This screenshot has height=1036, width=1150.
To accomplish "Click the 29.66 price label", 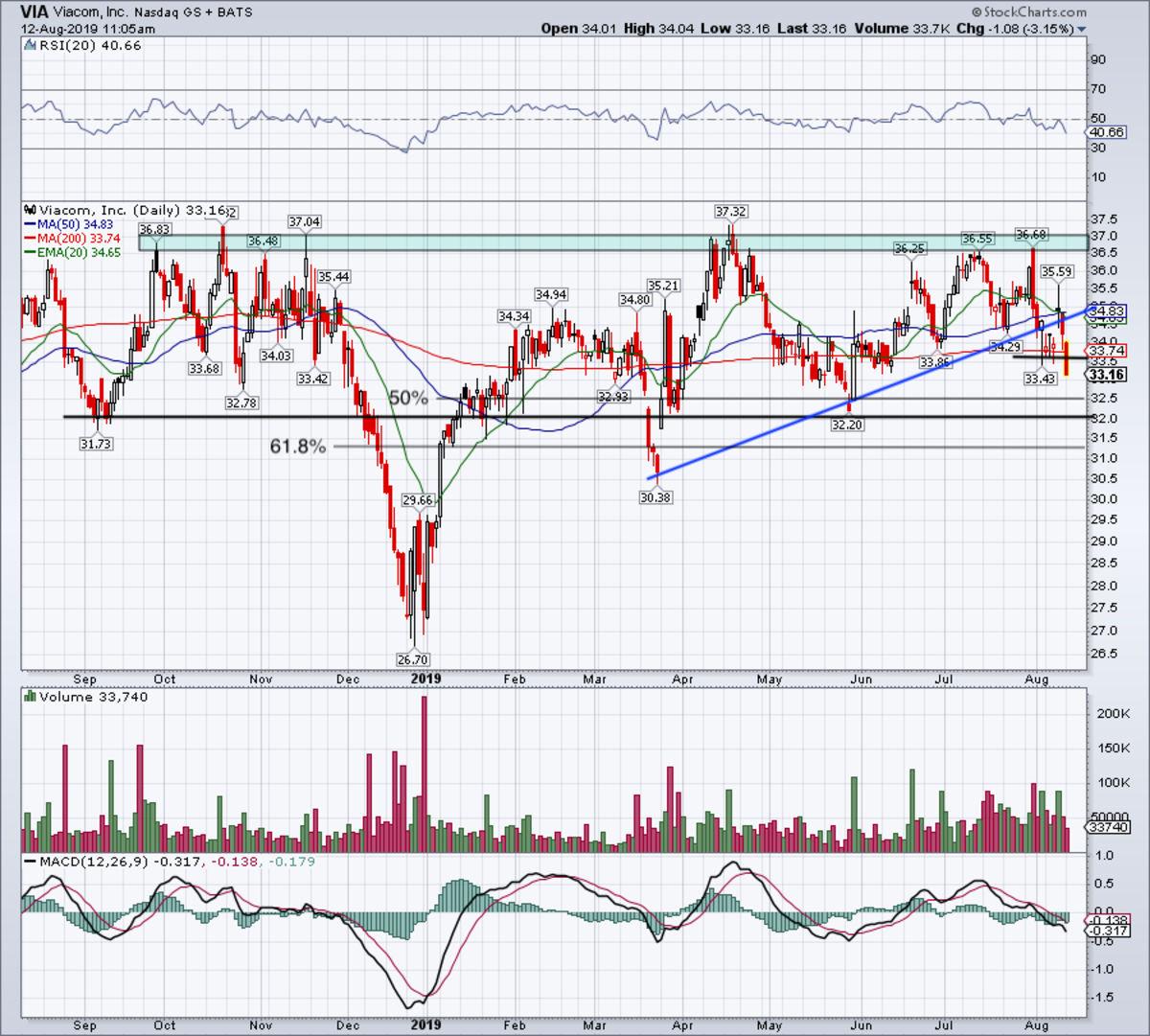I will click(418, 500).
